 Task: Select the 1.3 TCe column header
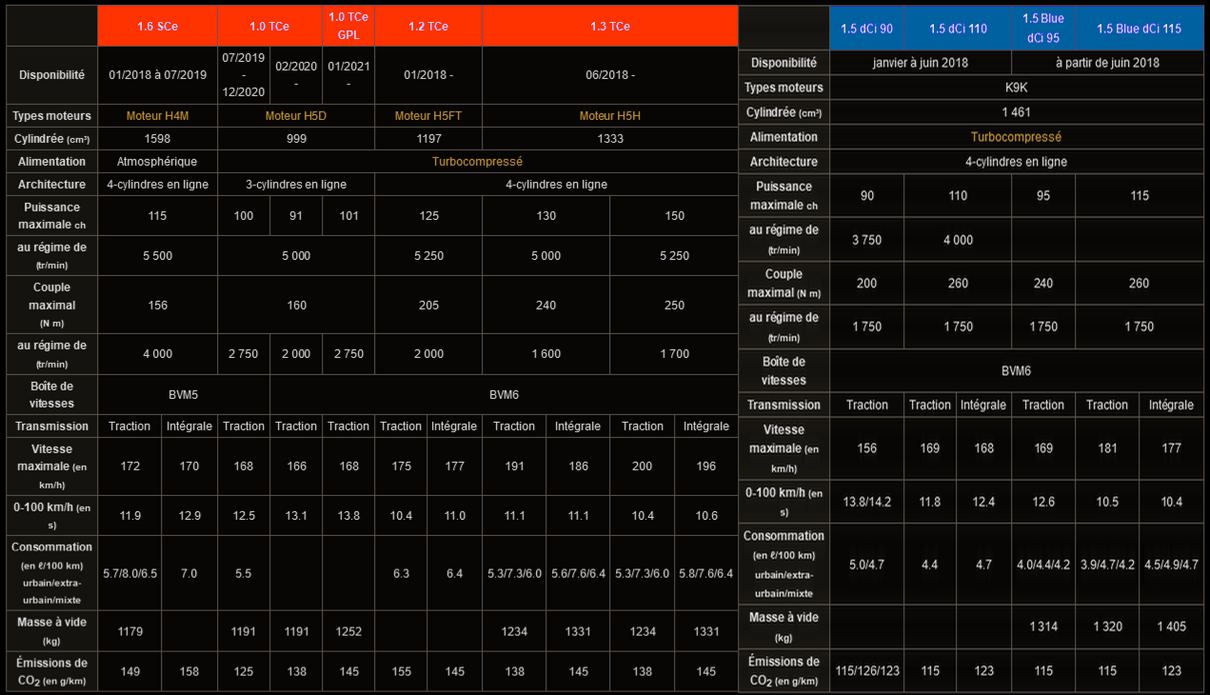click(609, 27)
